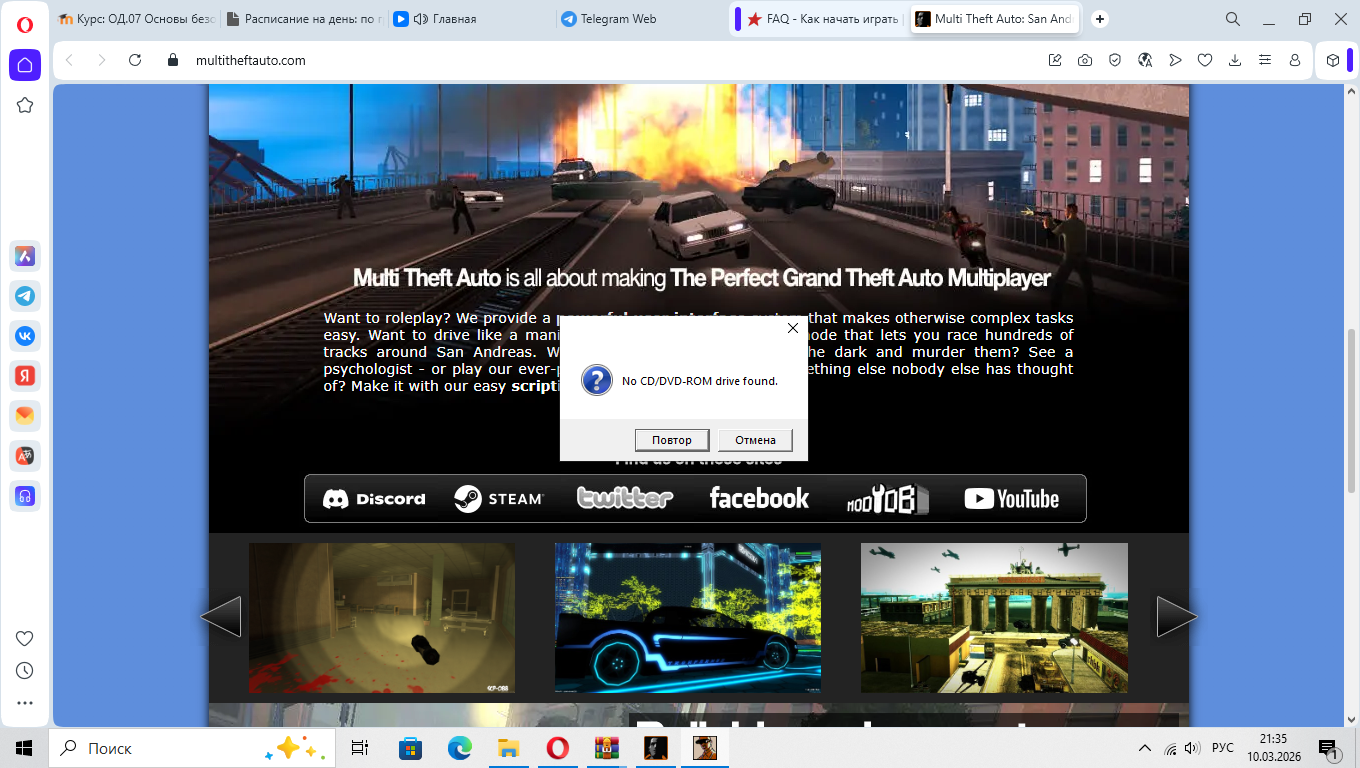Open the Discord link icon
1360x768 pixels.
pyautogui.click(x=374, y=499)
